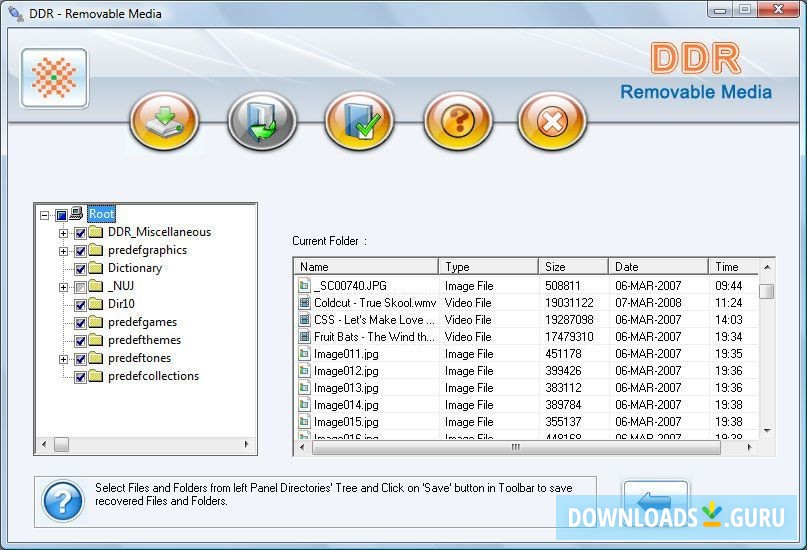Select the predefcollections folder label

click(x=153, y=376)
